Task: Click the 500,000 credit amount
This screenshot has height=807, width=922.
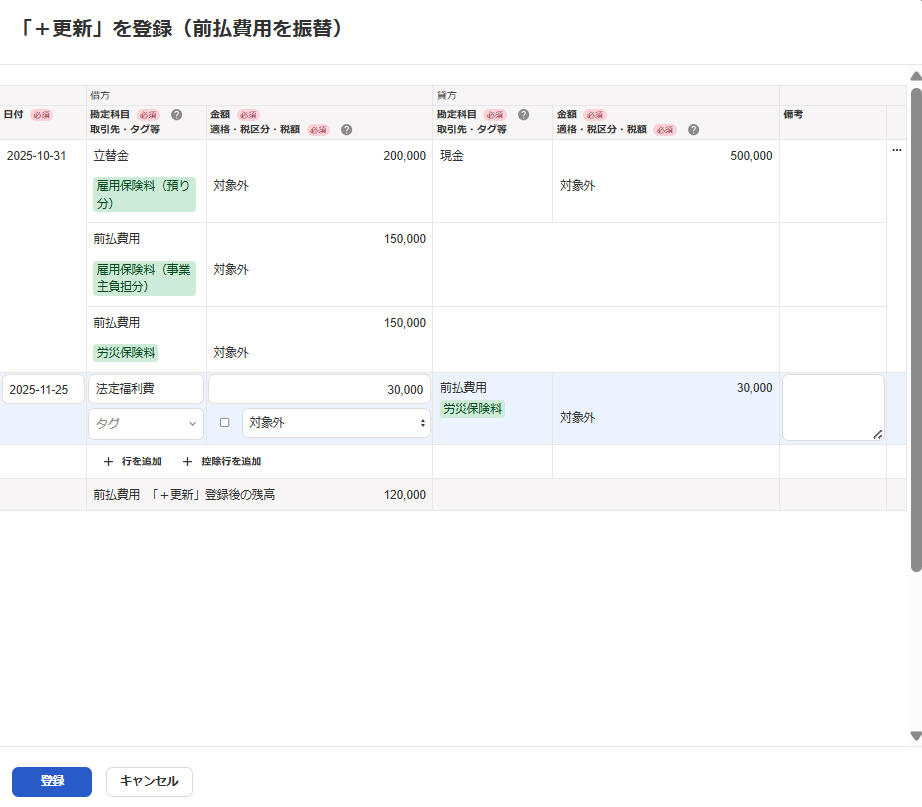Action: pos(751,156)
